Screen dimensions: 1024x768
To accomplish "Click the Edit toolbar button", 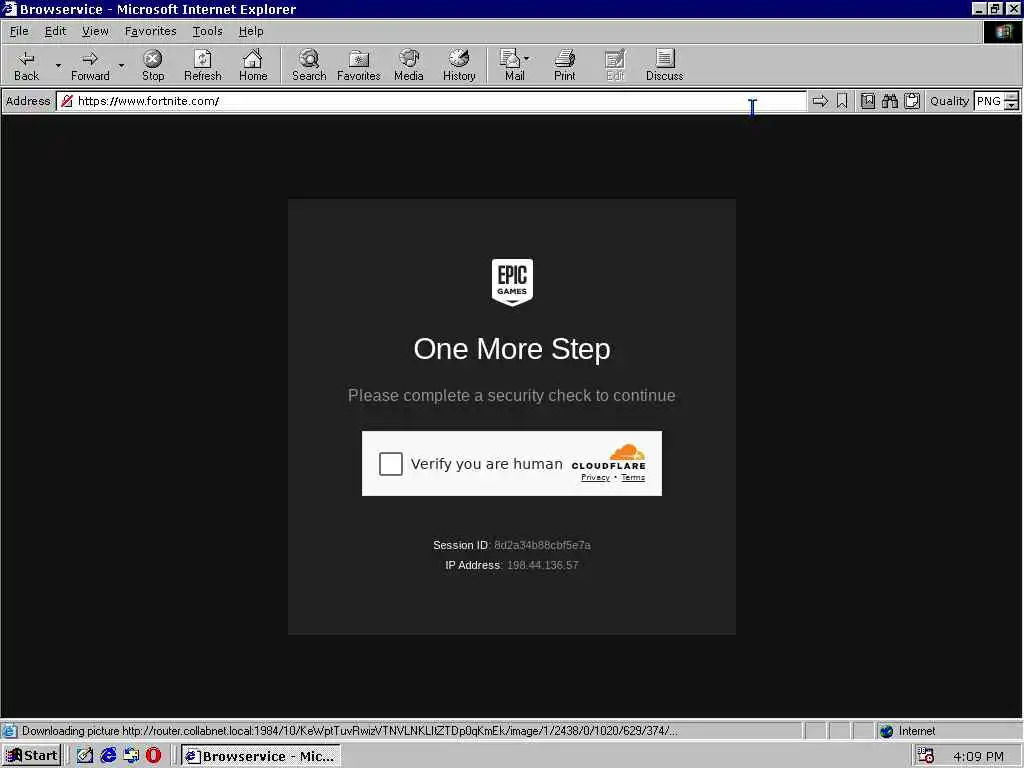I will pyautogui.click(x=615, y=65).
